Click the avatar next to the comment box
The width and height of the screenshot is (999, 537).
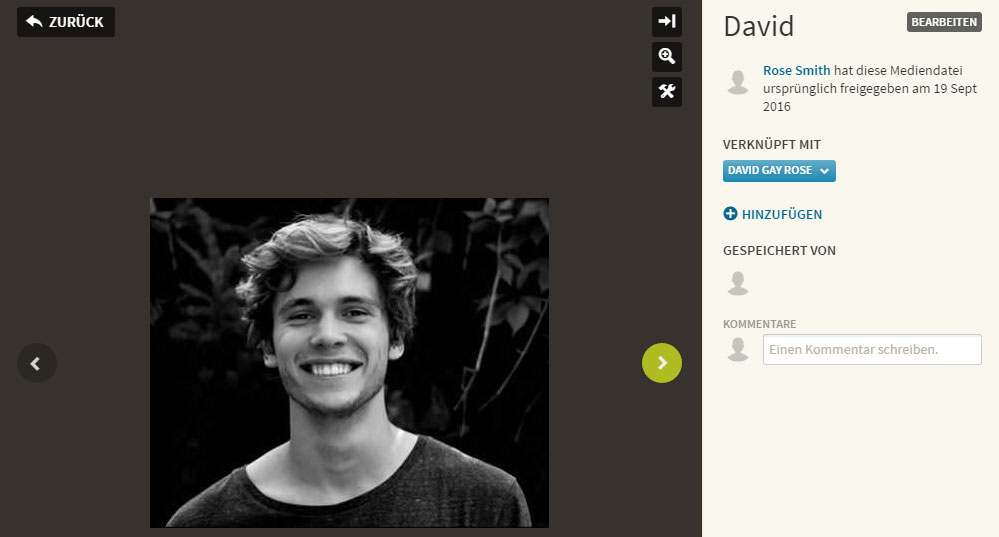point(738,349)
